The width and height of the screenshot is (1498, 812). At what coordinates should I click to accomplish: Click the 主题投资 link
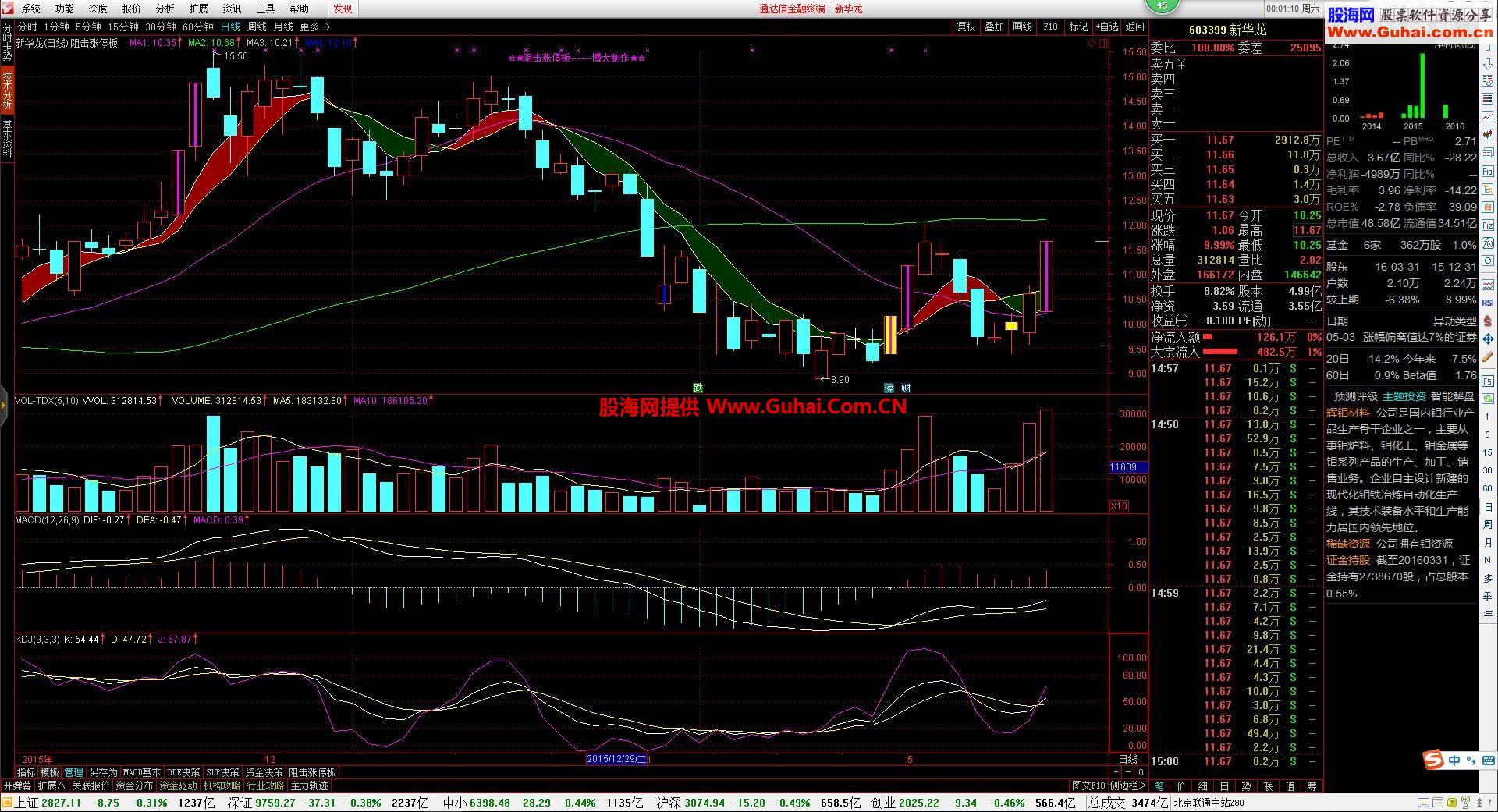click(x=1404, y=396)
